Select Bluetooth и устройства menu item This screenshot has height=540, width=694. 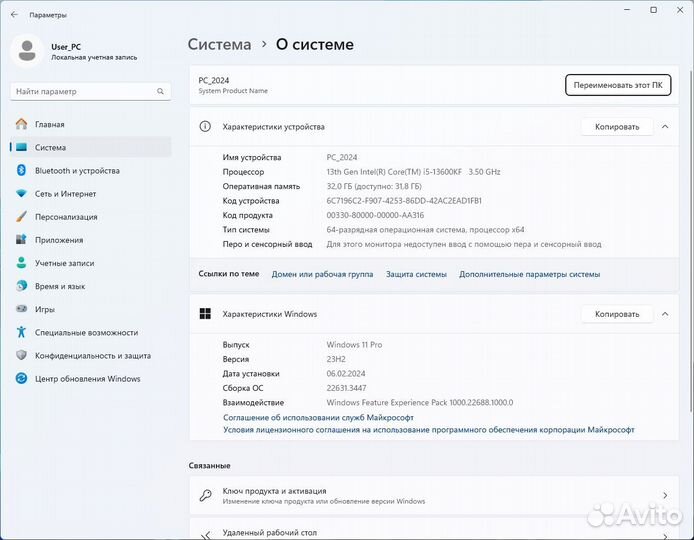(90, 170)
